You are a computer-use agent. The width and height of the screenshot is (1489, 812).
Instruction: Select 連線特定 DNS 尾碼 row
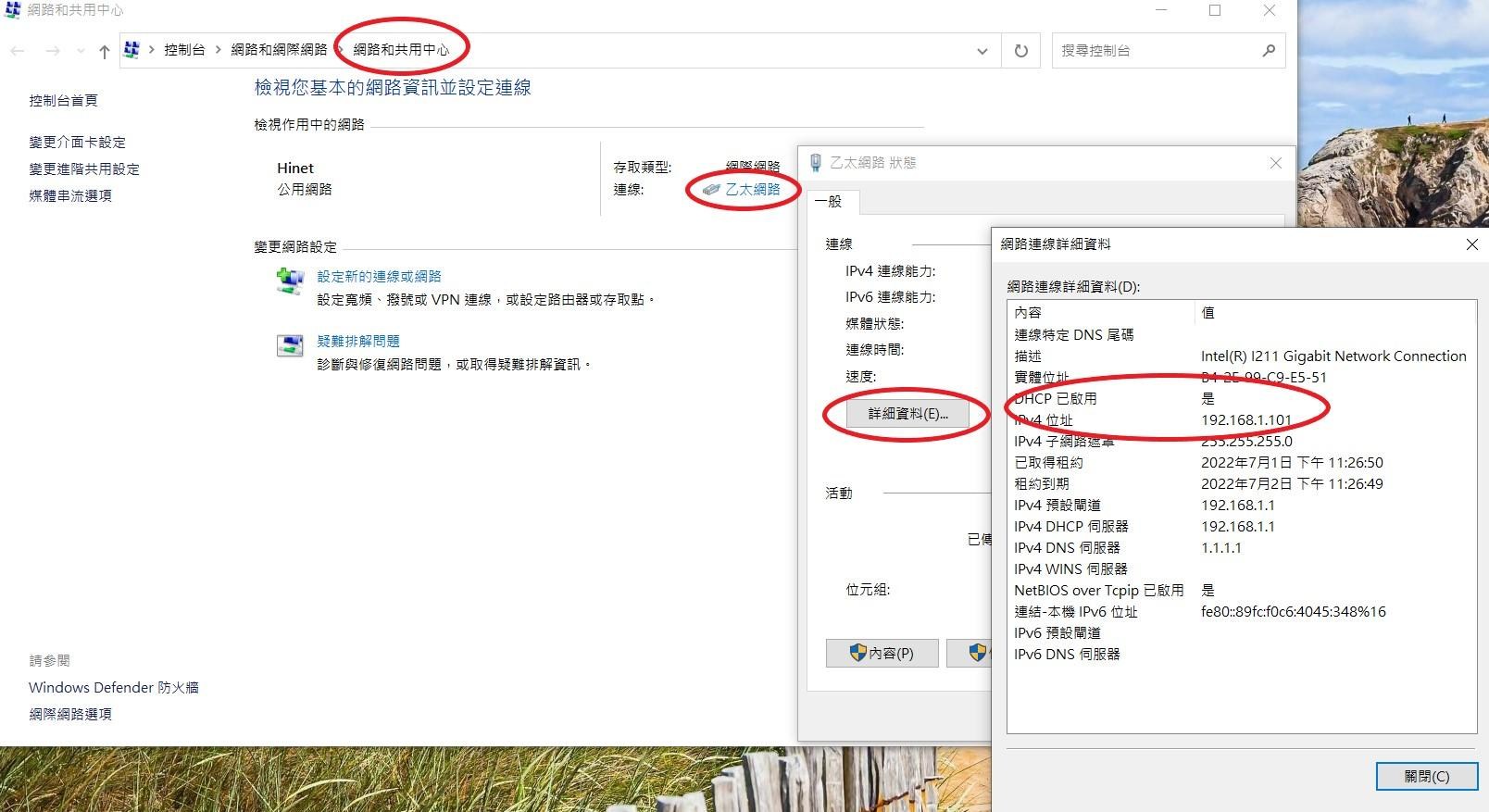coord(1241,334)
